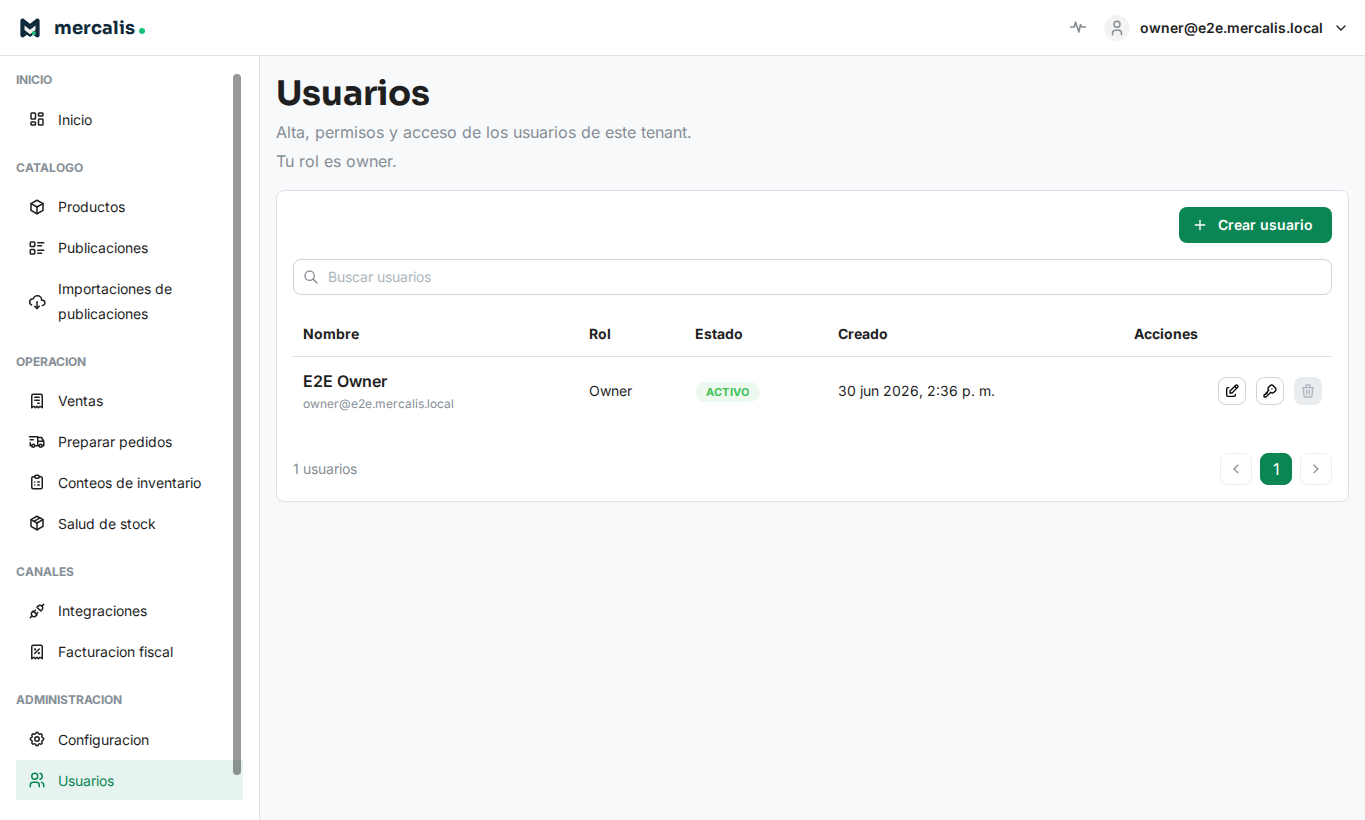Click the sidebar vertical scrollbar
The height and width of the screenshot is (820, 1365).
coord(237,424)
